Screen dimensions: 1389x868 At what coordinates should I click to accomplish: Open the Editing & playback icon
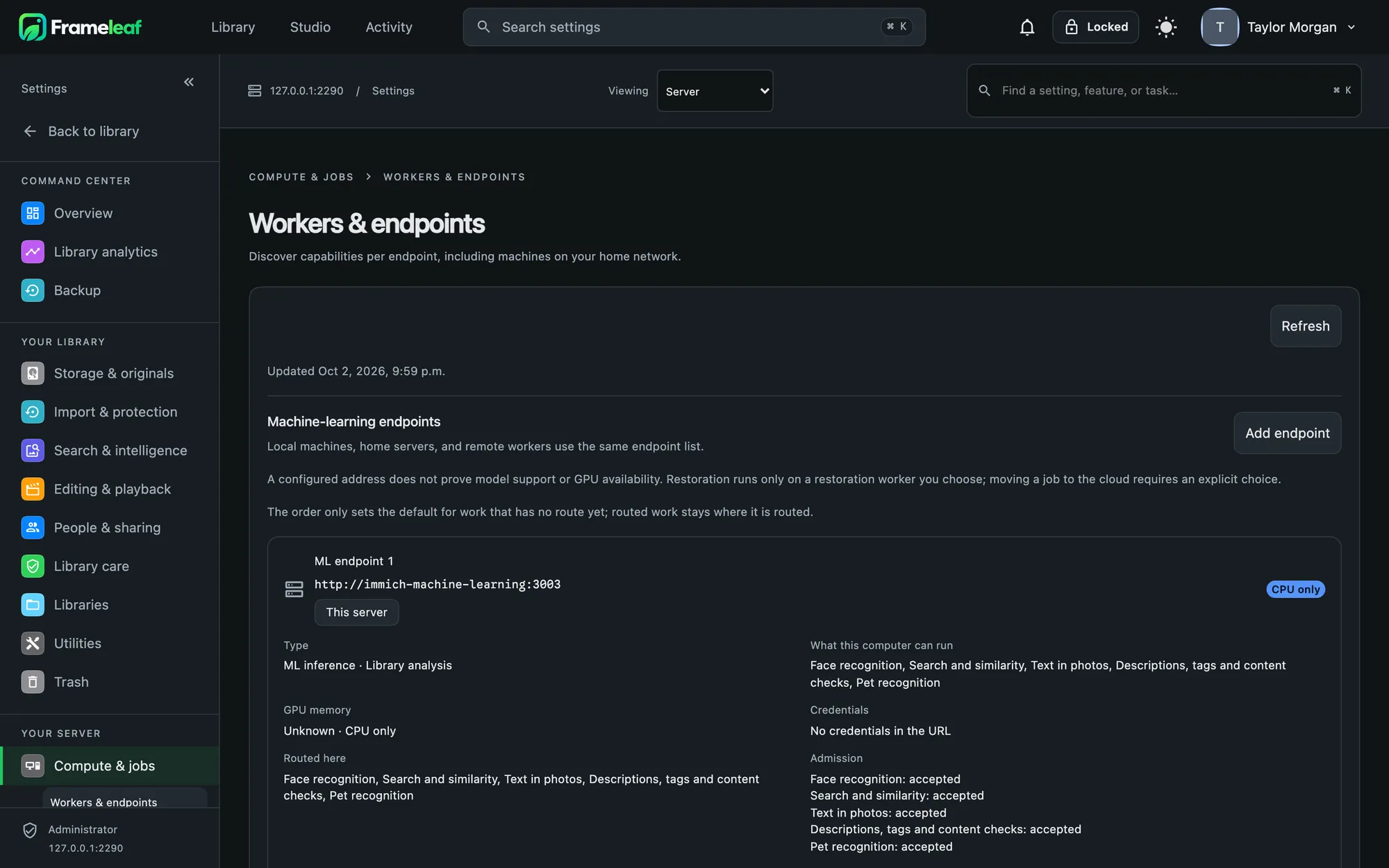point(33,489)
